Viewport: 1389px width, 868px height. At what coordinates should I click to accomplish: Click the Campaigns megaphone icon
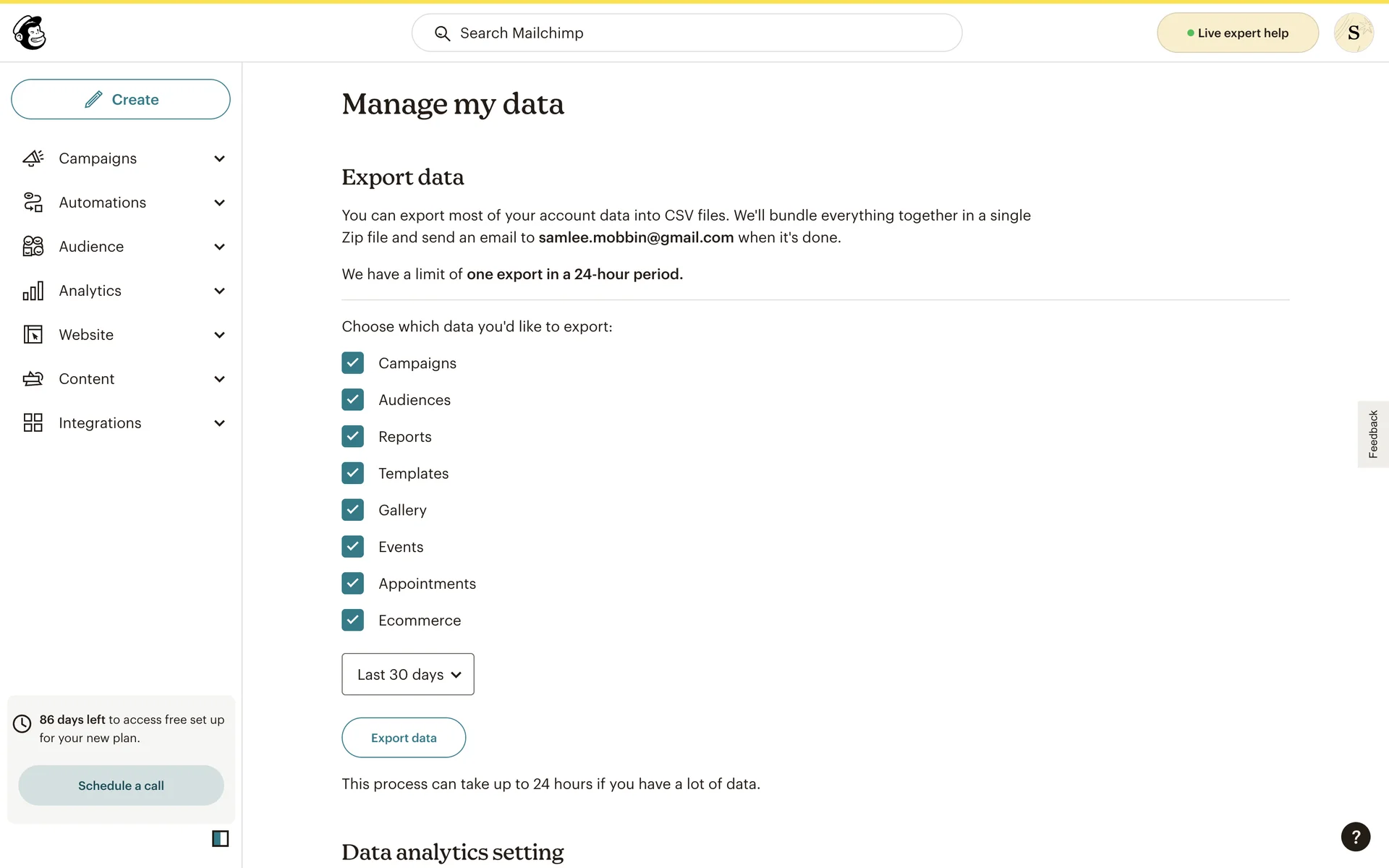(x=33, y=158)
